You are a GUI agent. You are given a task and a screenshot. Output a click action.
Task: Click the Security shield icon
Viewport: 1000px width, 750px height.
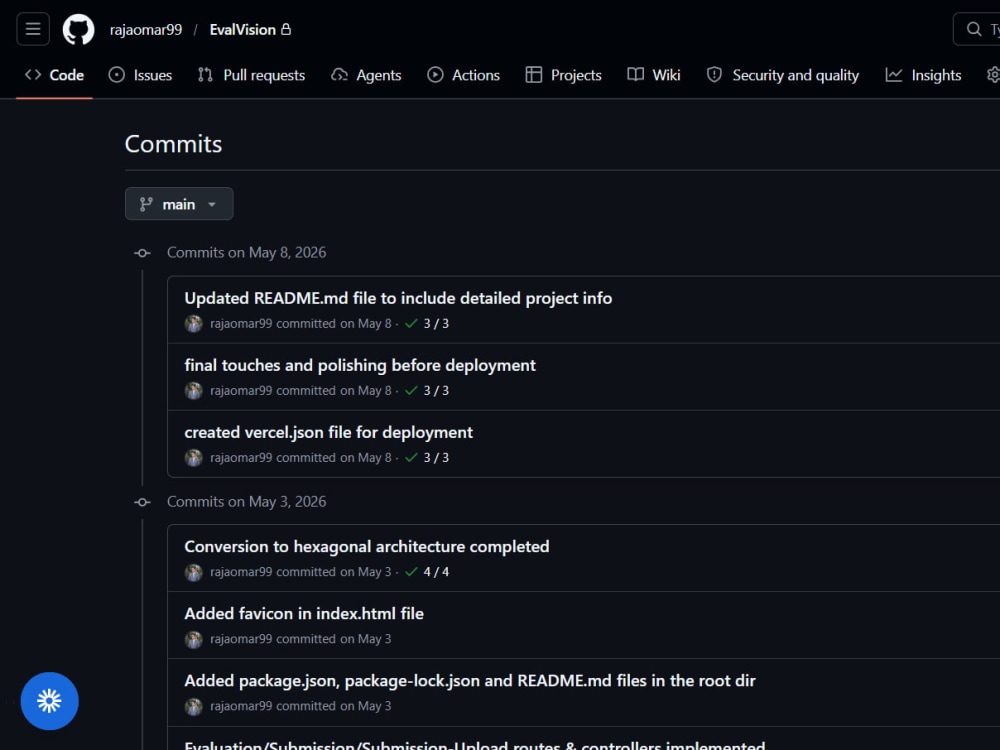[714, 75]
